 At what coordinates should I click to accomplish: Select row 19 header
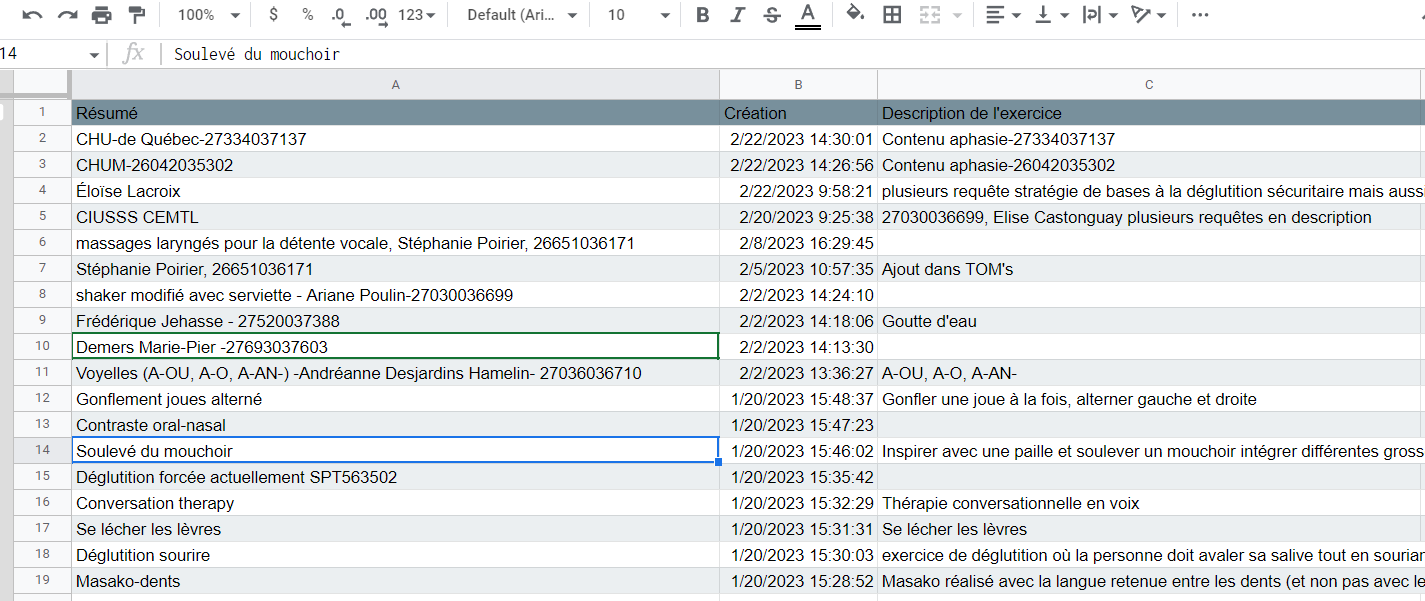tap(42, 581)
